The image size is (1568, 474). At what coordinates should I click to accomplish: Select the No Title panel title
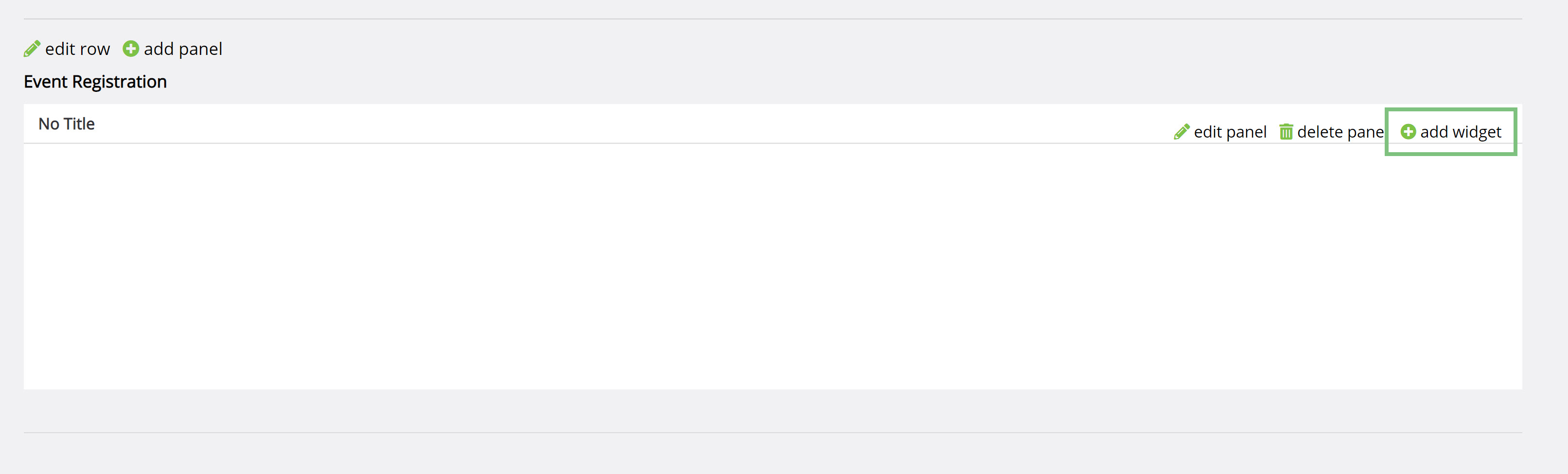coord(66,124)
